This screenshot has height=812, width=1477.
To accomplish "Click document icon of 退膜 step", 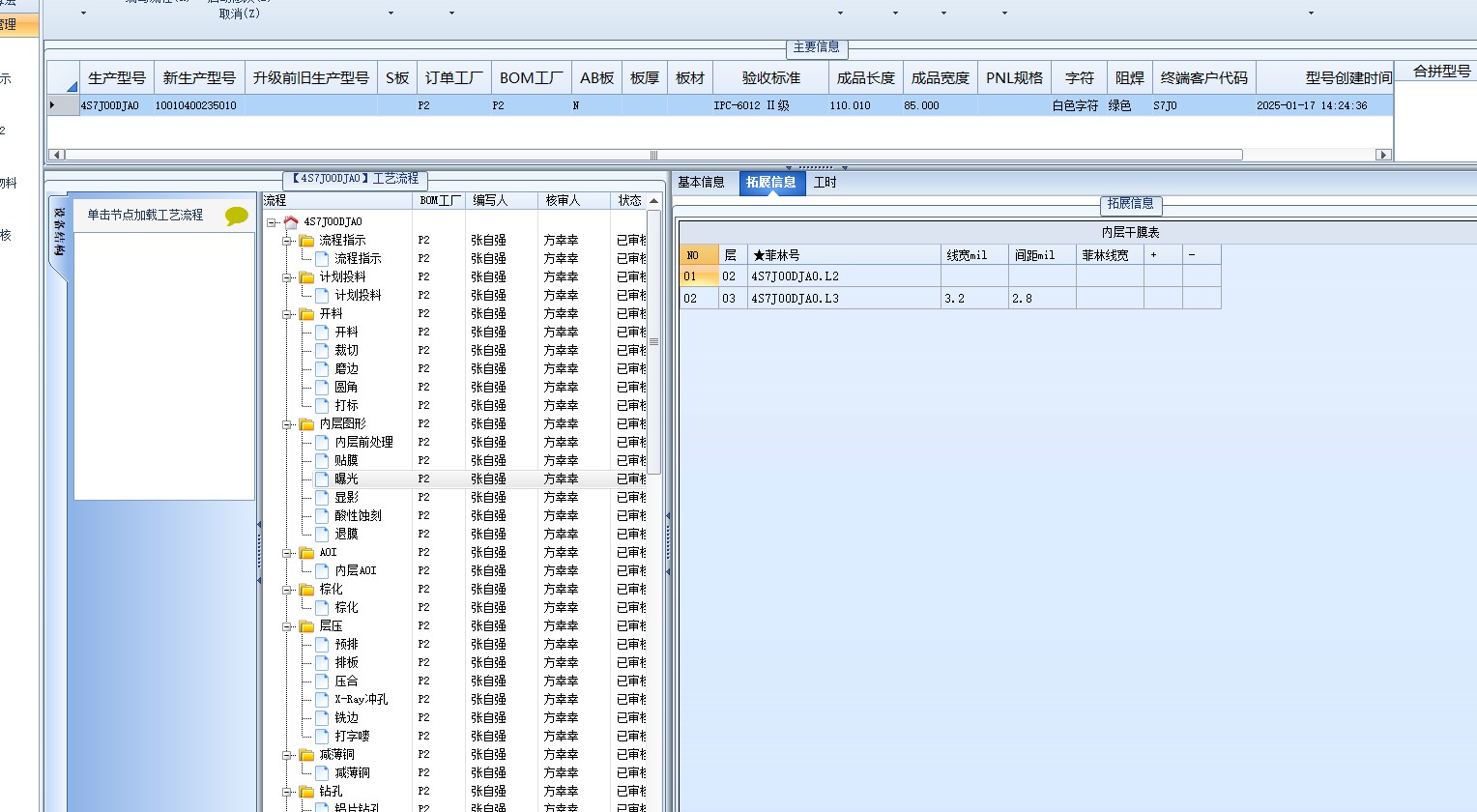I will tap(322, 535).
